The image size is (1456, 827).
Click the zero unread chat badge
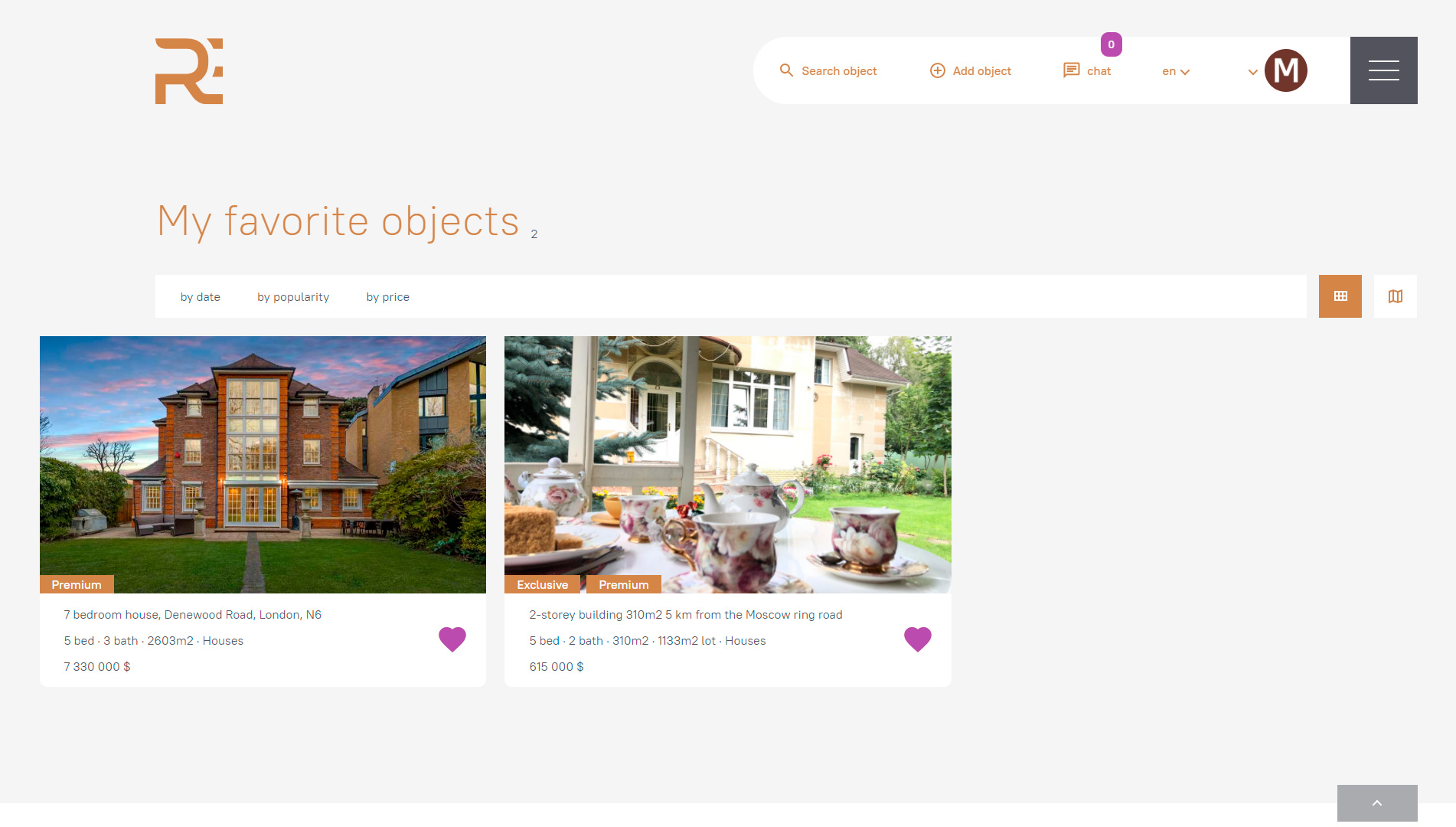coord(1112,44)
